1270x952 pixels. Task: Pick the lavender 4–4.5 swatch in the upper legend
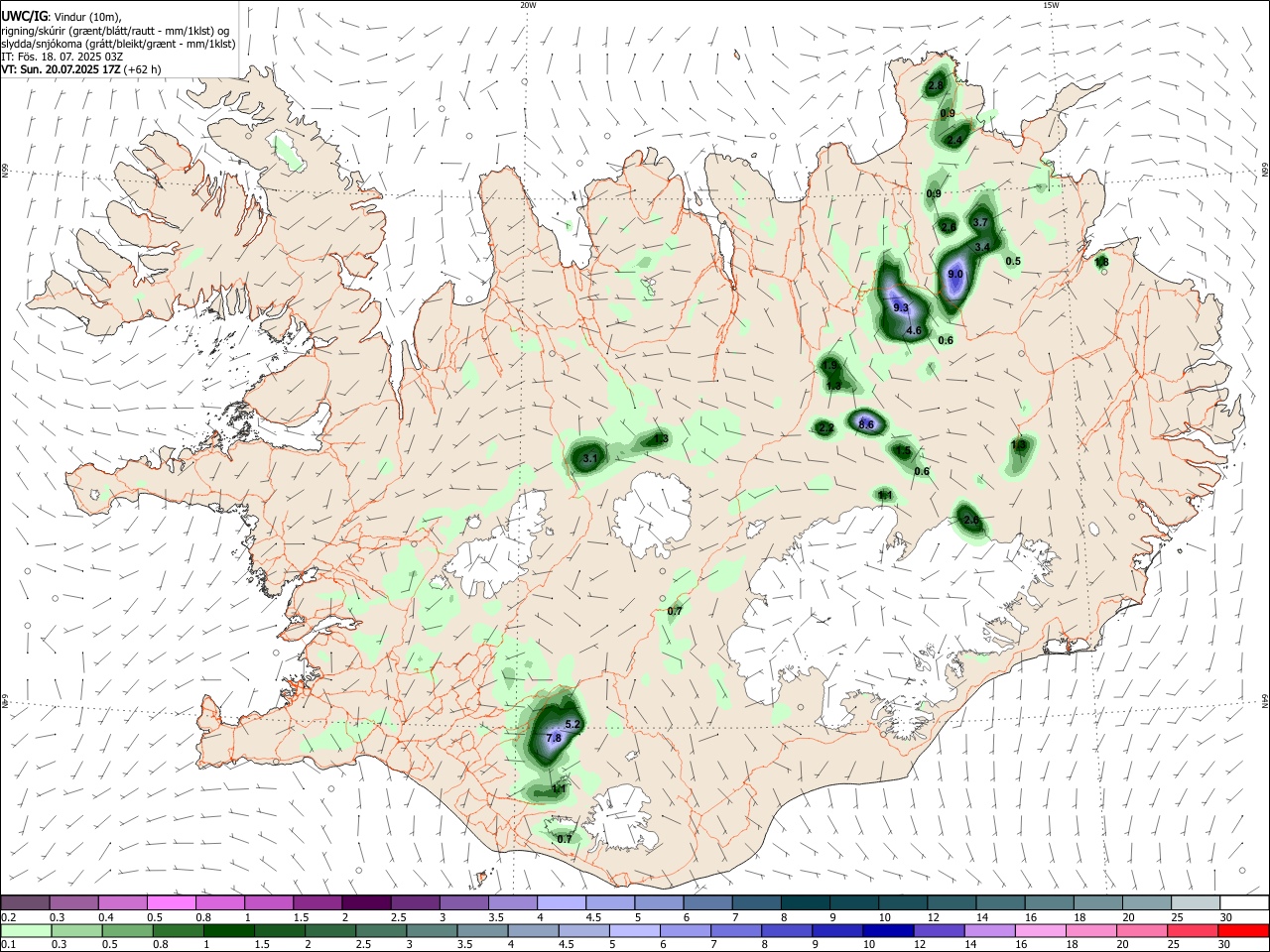click(560, 903)
